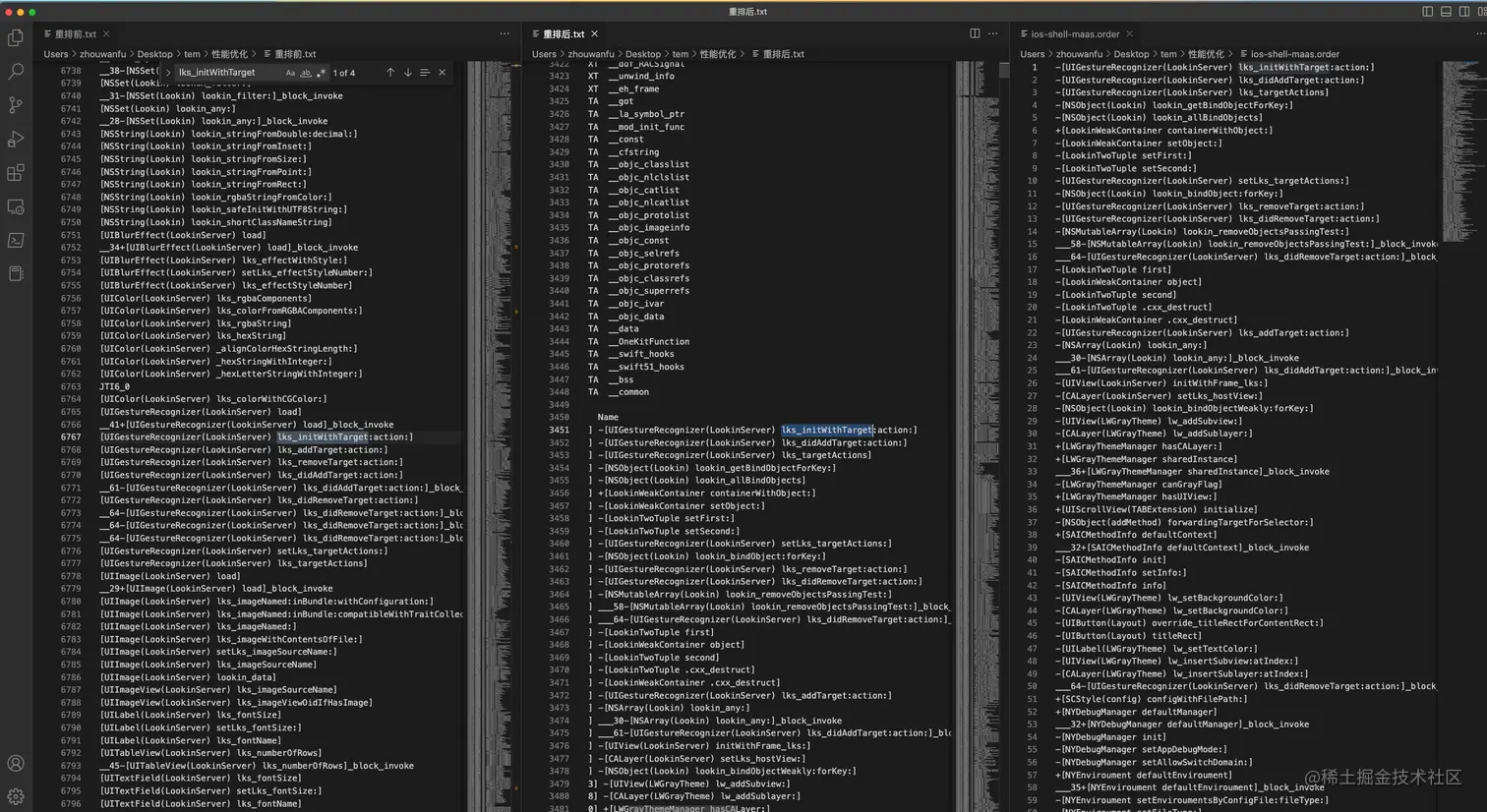Click the 'Name' header line in 重排后.txt

608,418
